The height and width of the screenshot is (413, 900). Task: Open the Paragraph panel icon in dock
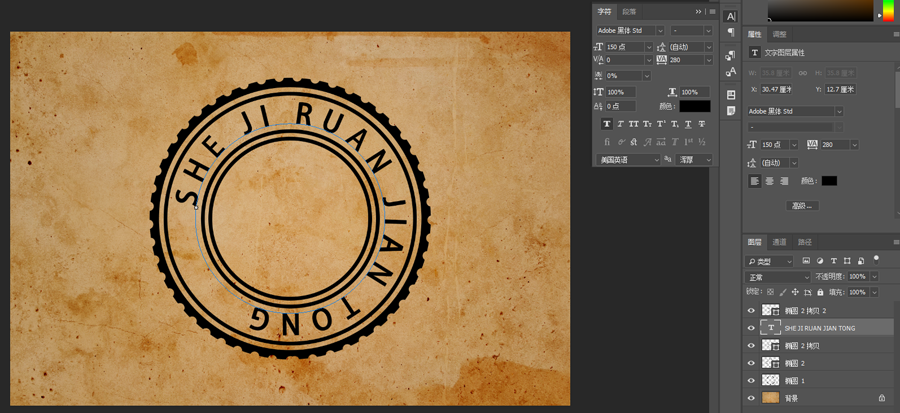tap(731, 32)
